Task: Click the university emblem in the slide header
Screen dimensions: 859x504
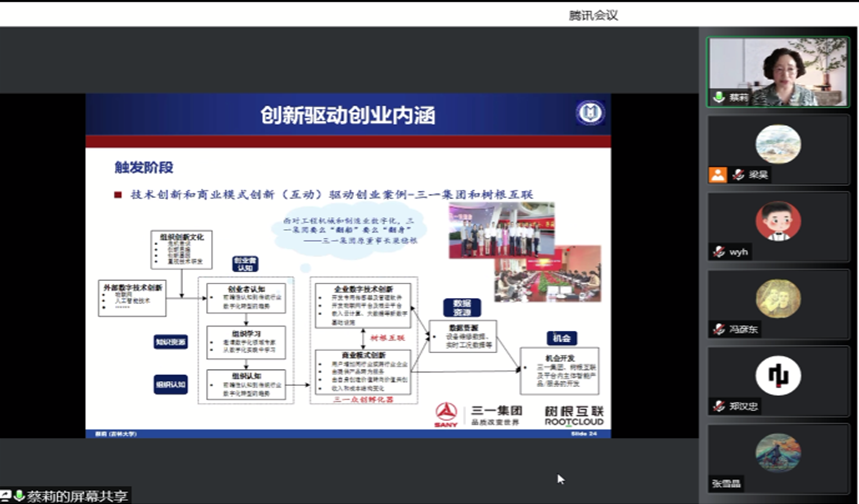Action: (589, 113)
